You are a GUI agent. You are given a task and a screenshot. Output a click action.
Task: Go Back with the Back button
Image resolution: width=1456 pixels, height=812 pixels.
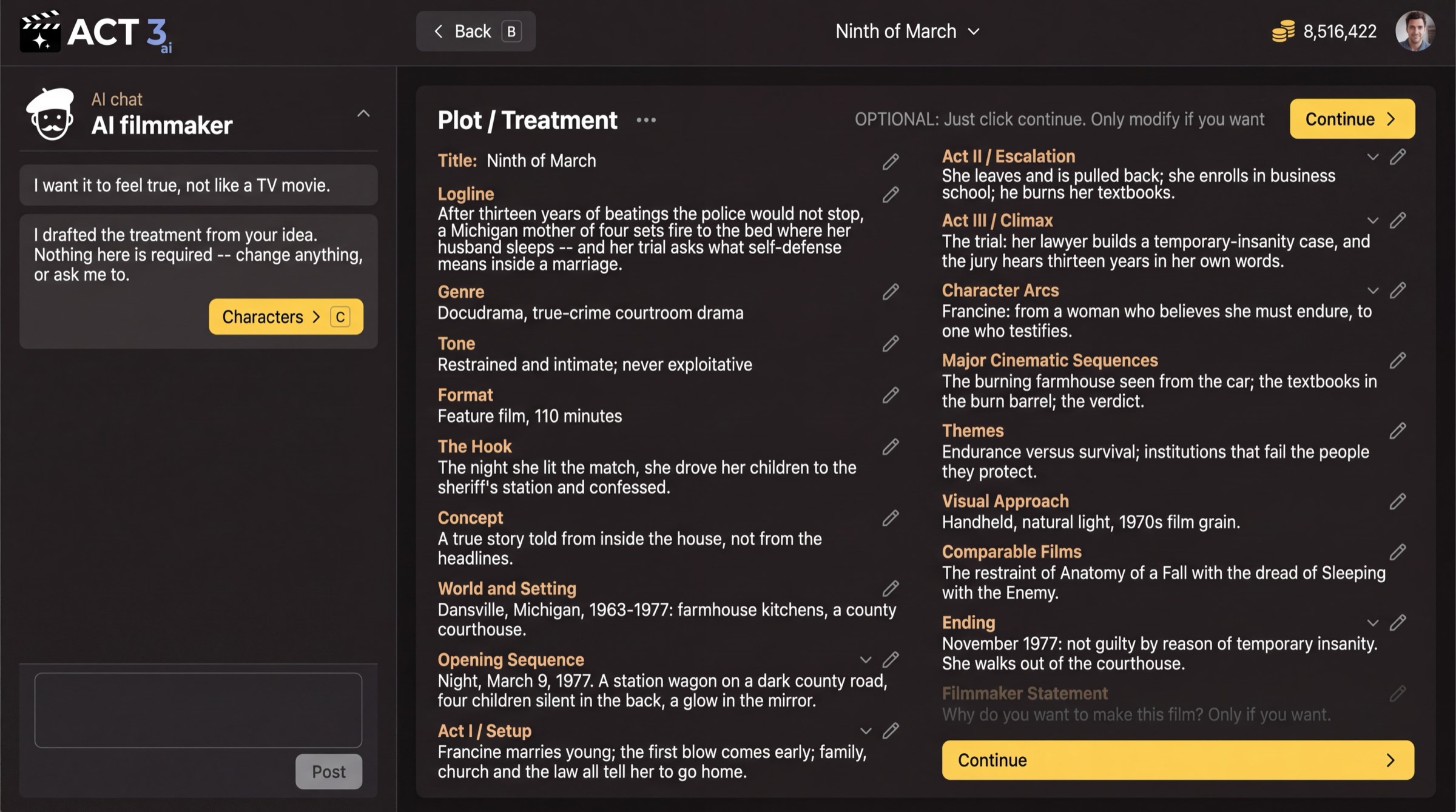click(x=476, y=31)
